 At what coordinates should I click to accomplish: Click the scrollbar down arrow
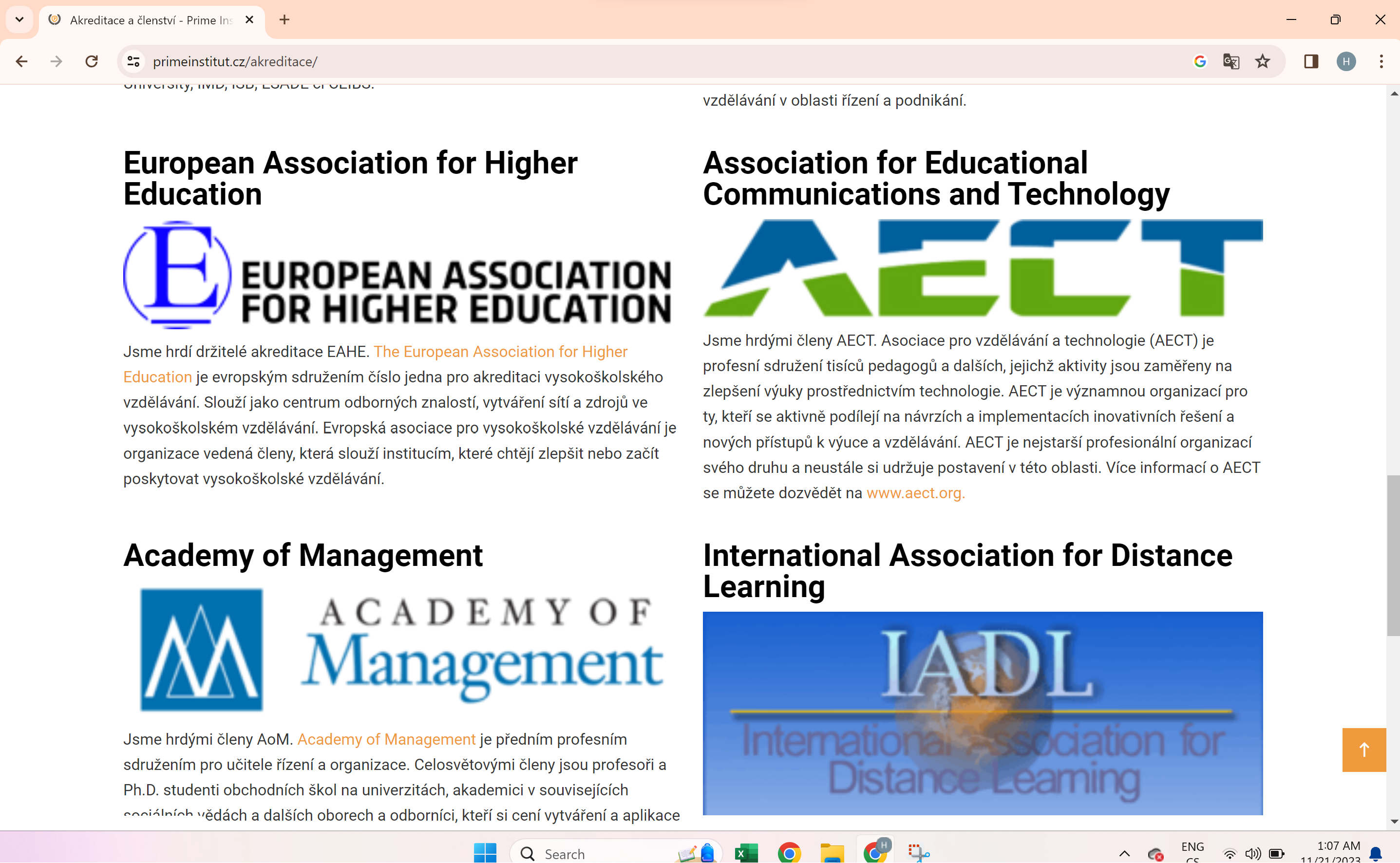click(1393, 821)
